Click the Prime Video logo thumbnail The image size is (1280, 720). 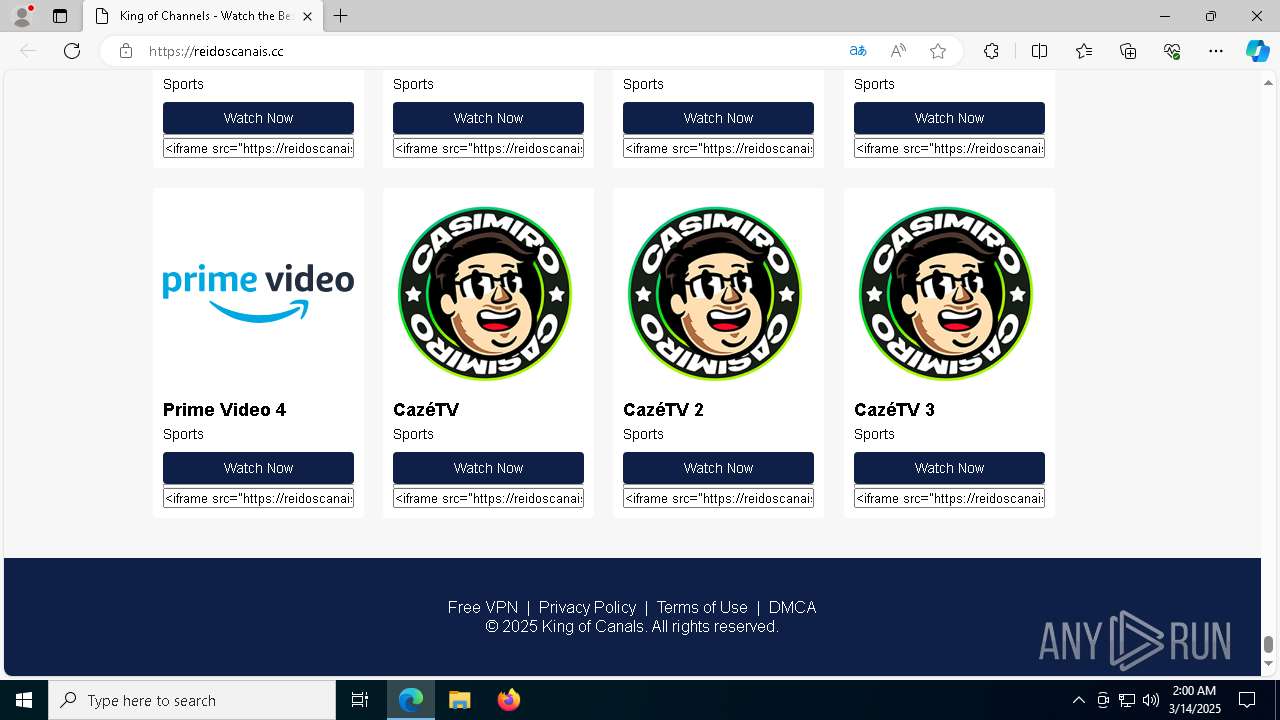point(258,293)
